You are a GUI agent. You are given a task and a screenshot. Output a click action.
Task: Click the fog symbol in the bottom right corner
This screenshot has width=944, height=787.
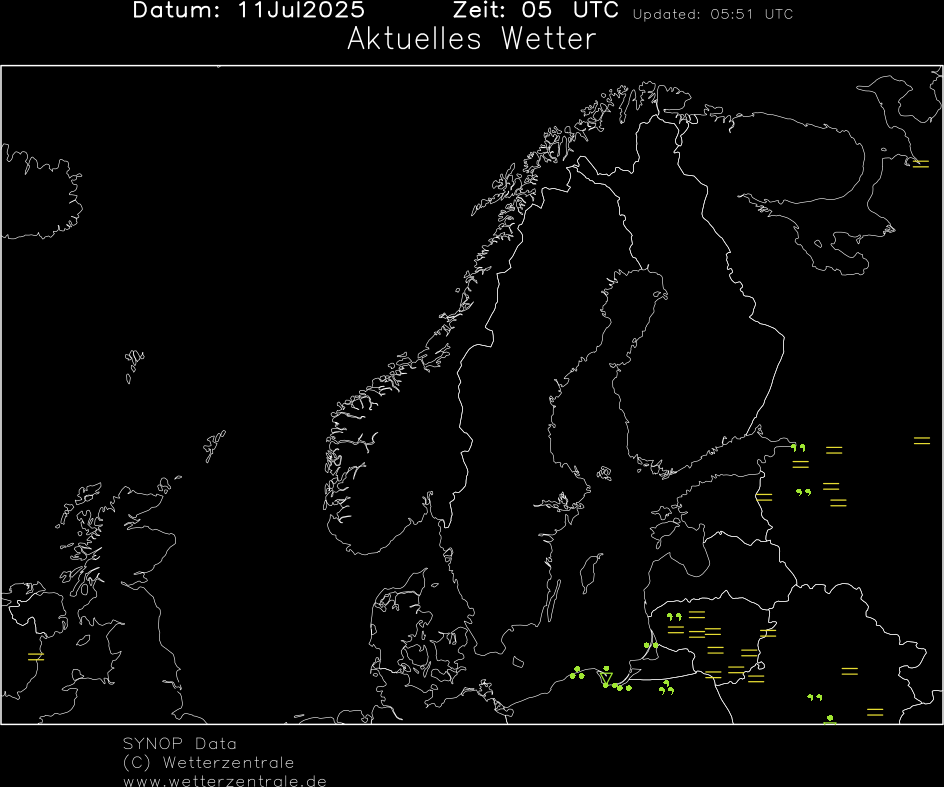[875, 712]
